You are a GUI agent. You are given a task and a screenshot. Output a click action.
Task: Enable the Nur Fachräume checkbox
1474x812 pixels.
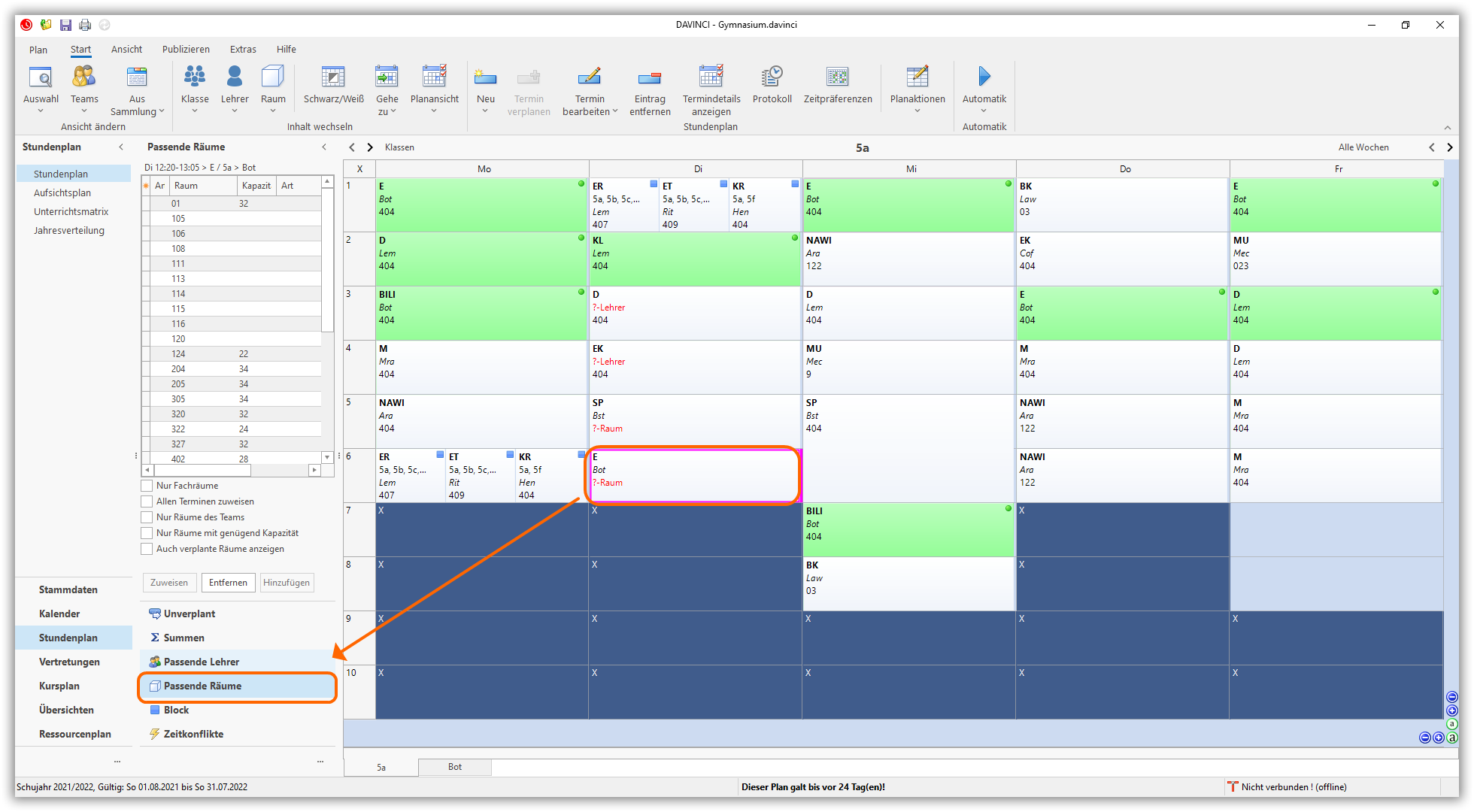click(147, 486)
